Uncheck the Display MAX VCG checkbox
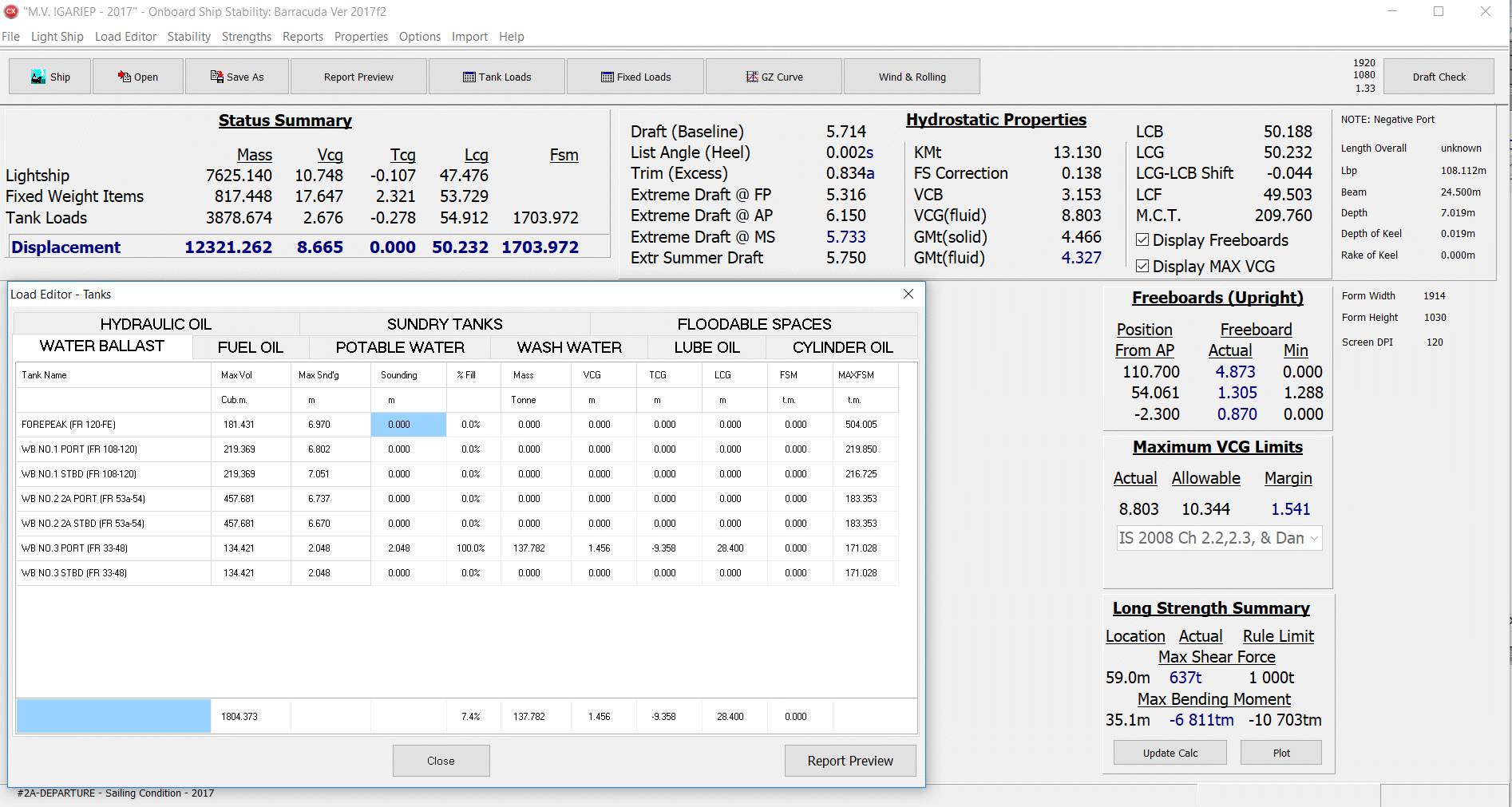The width and height of the screenshot is (1512, 807). pos(1142,267)
